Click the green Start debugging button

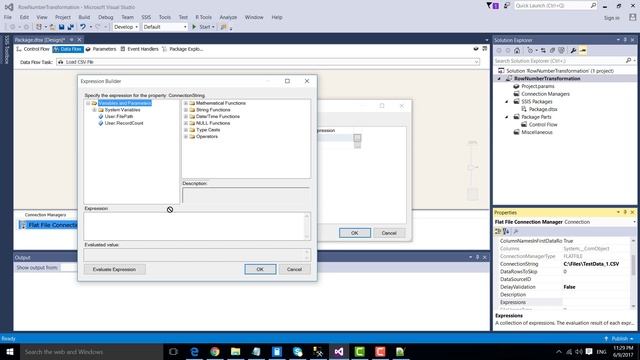point(203,27)
